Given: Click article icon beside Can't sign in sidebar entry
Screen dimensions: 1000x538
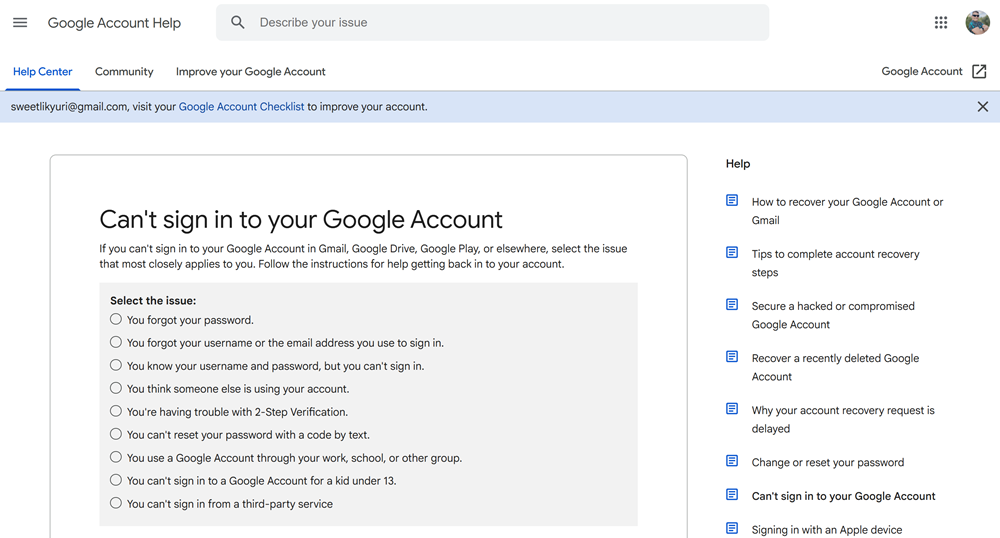Looking at the screenshot, I should pyautogui.click(x=732, y=495).
